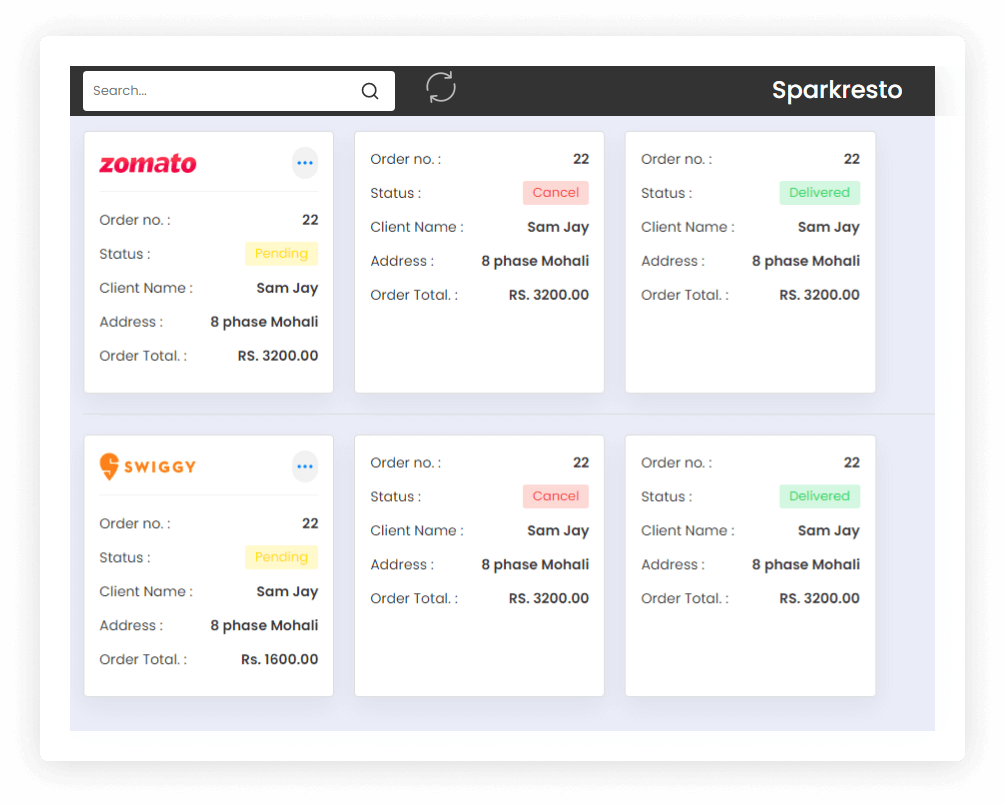This screenshot has height=805, width=1005.
Task: Click 8 phase Mohali on the Zomato card
Action: pos(264,322)
